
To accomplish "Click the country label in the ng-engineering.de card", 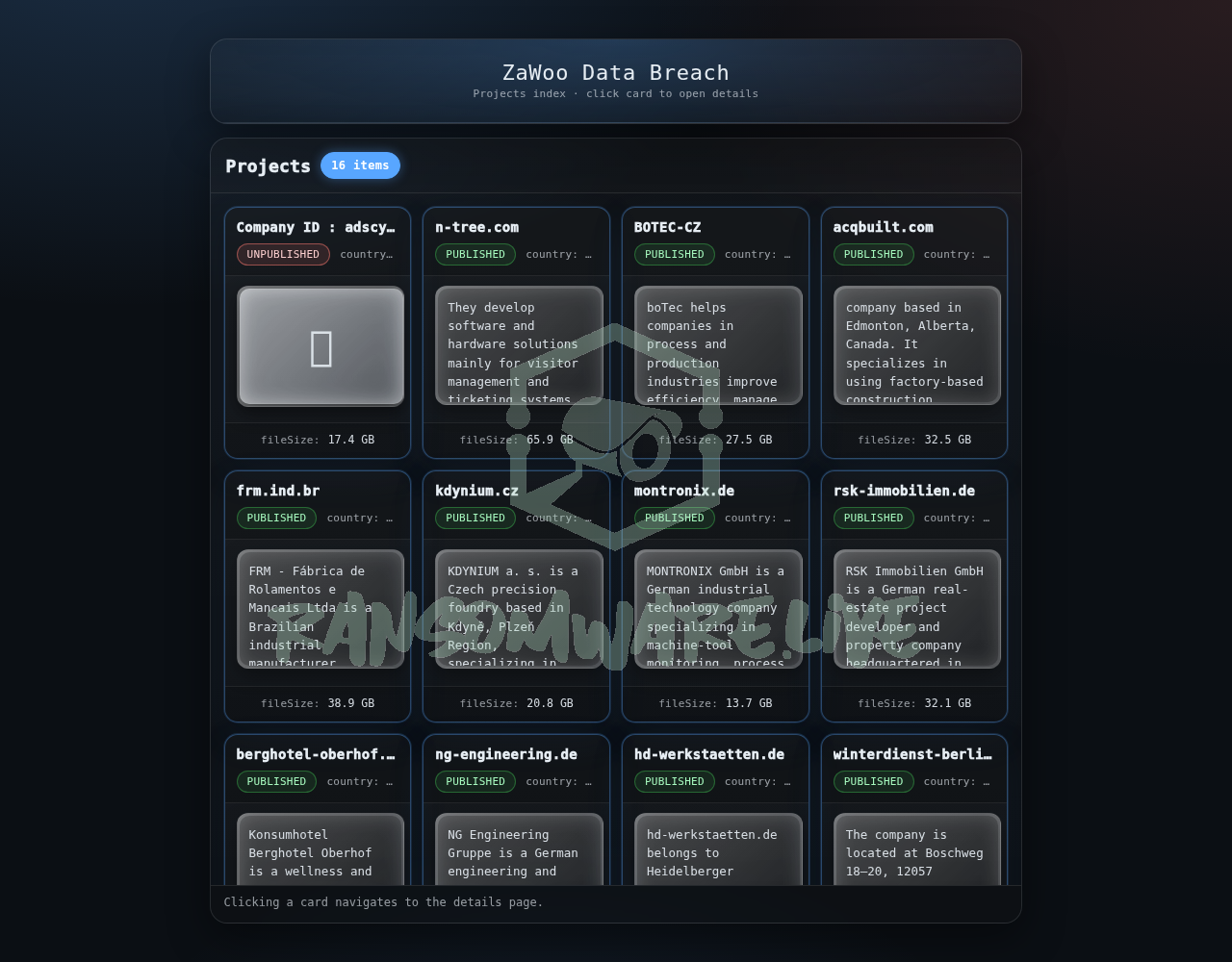I will 559,781.
